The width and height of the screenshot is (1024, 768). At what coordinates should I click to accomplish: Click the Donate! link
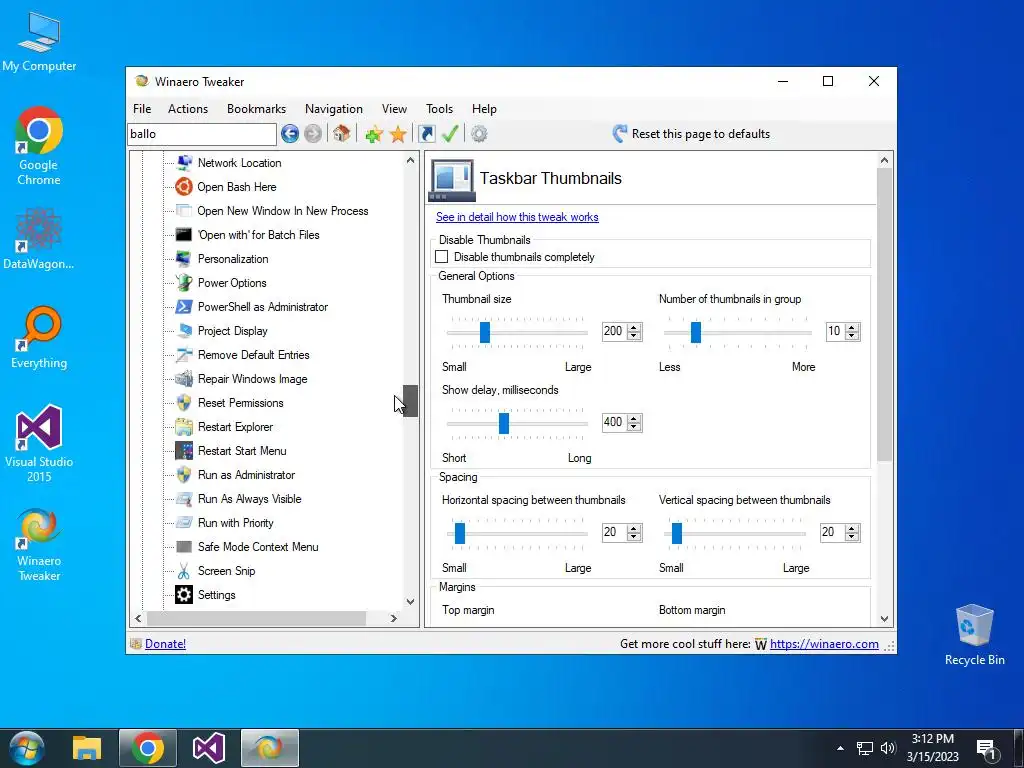coord(165,644)
